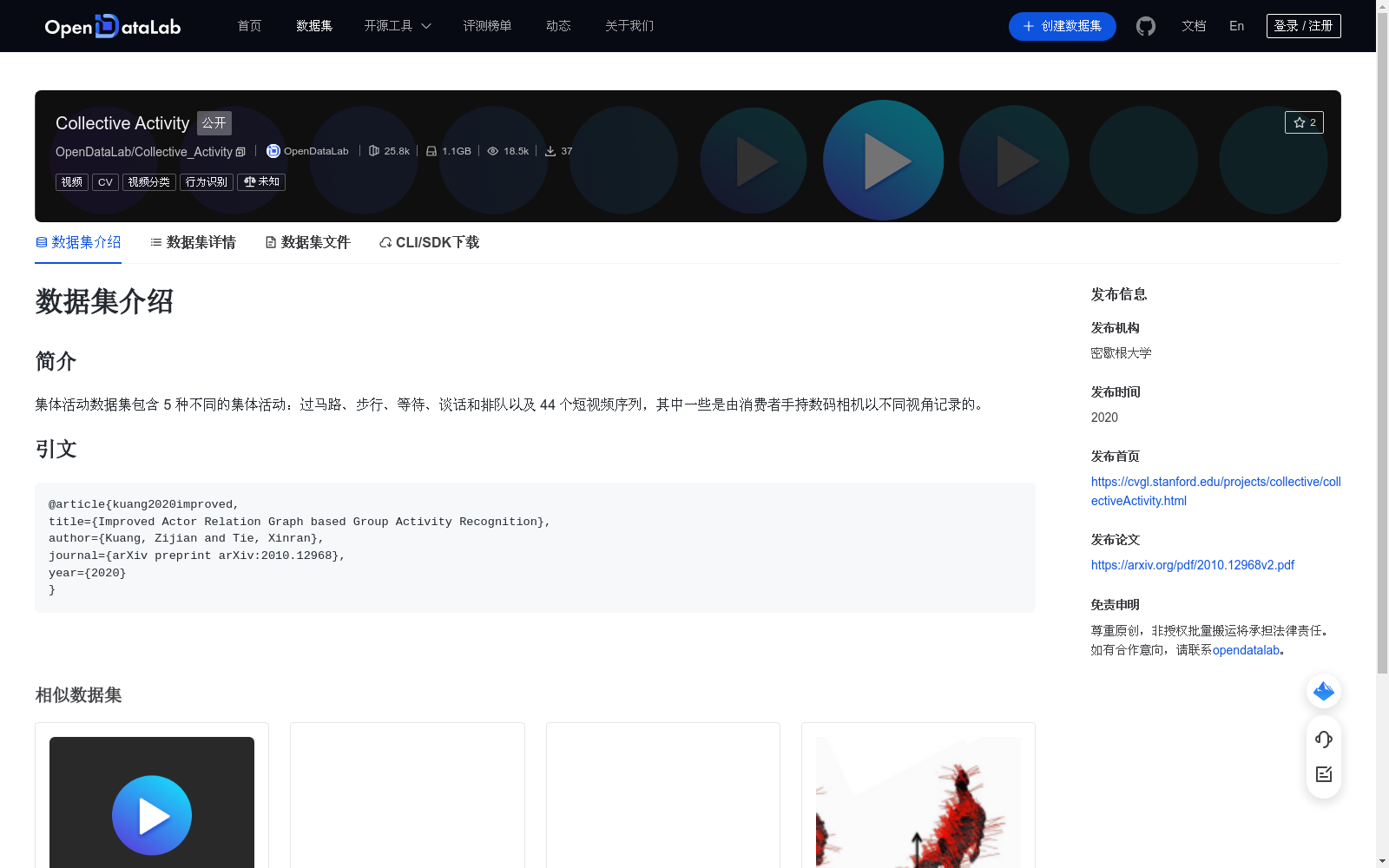
Task: Click the OpenDataLab/Collective_Activity path text
Action: tap(144, 152)
